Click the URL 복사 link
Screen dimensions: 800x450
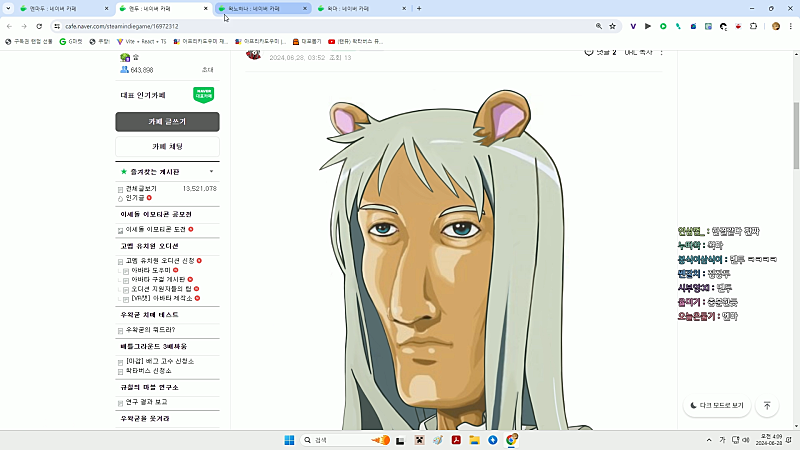(638, 53)
